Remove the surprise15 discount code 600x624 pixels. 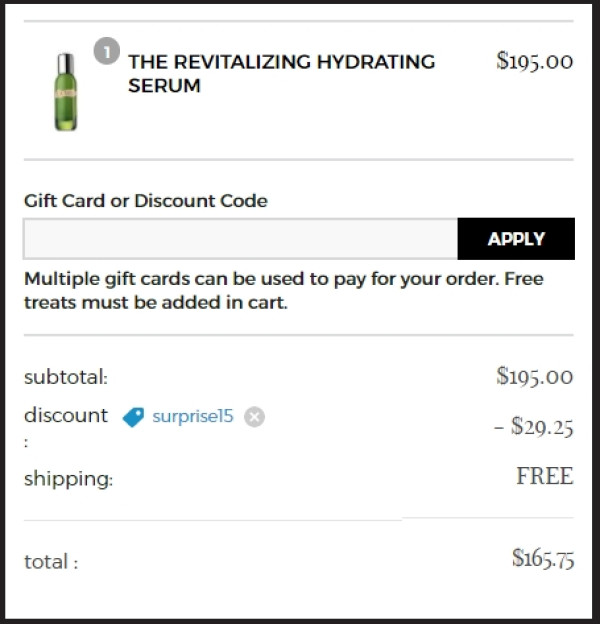tap(254, 417)
